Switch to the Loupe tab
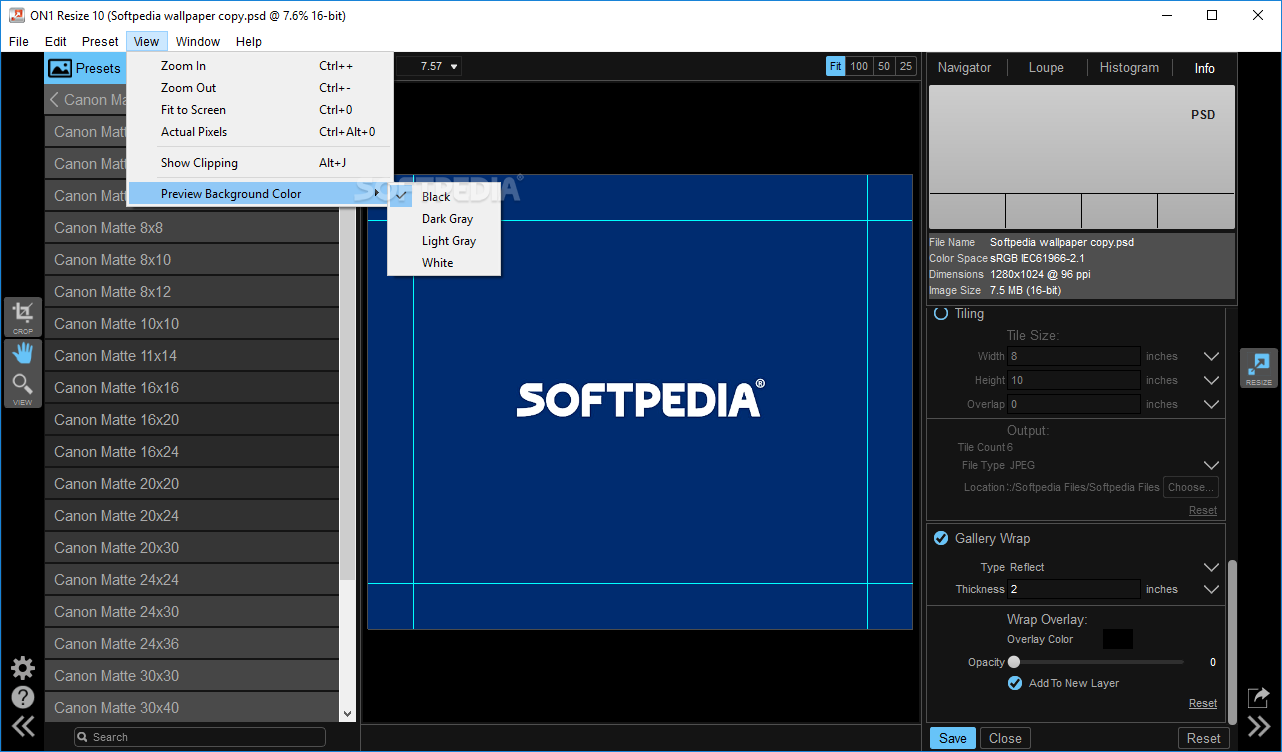 pos(1046,68)
